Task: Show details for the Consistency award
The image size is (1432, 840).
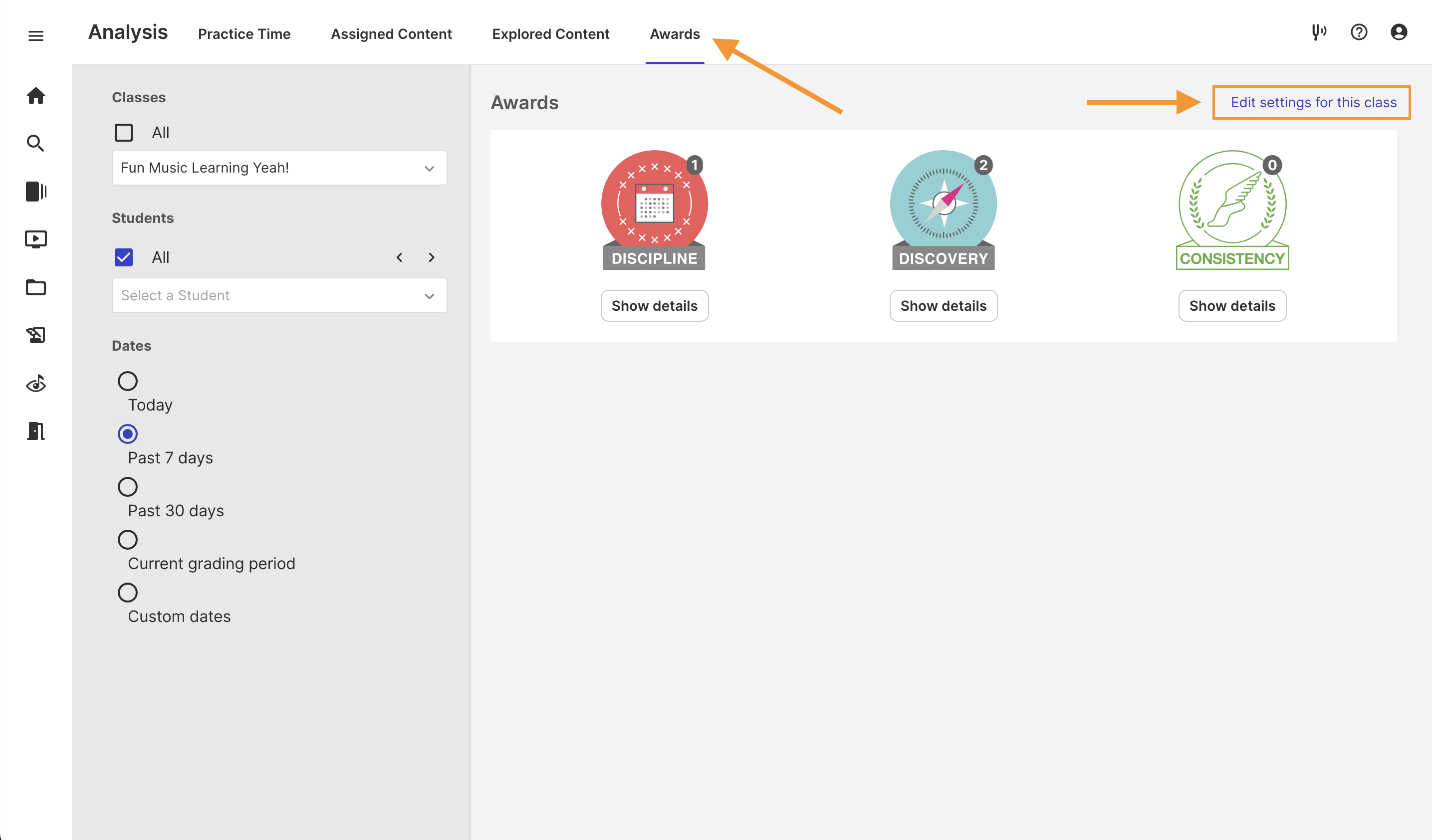Action: pyautogui.click(x=1232, y=306)
